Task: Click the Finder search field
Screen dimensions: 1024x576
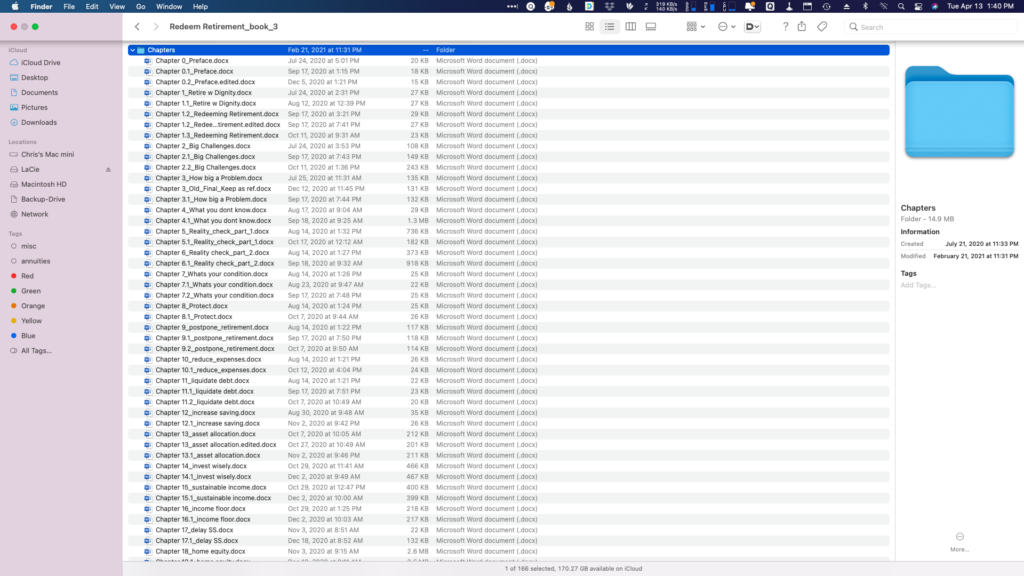Action: point(931,27)
